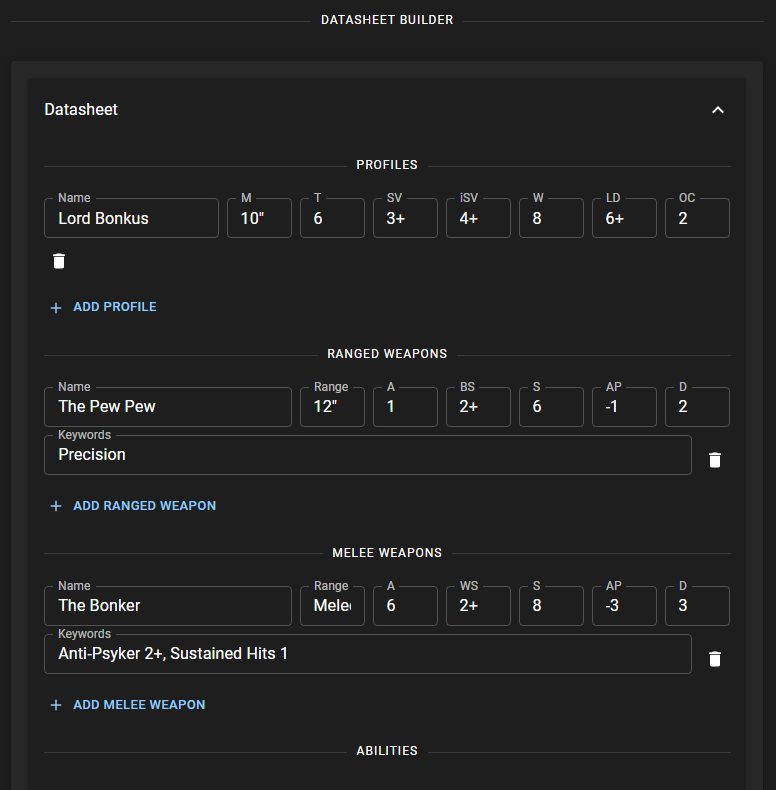This screenshot has height=790, width=776.
Task: Edit the profile name Lord Bonkus
Action: (131, 218)
